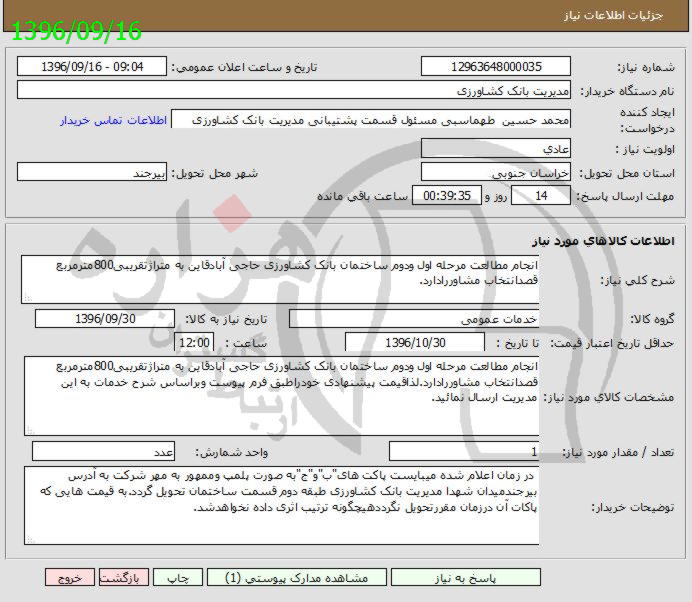
Task: Click the label گروه کالا
Action: (652, 319)
